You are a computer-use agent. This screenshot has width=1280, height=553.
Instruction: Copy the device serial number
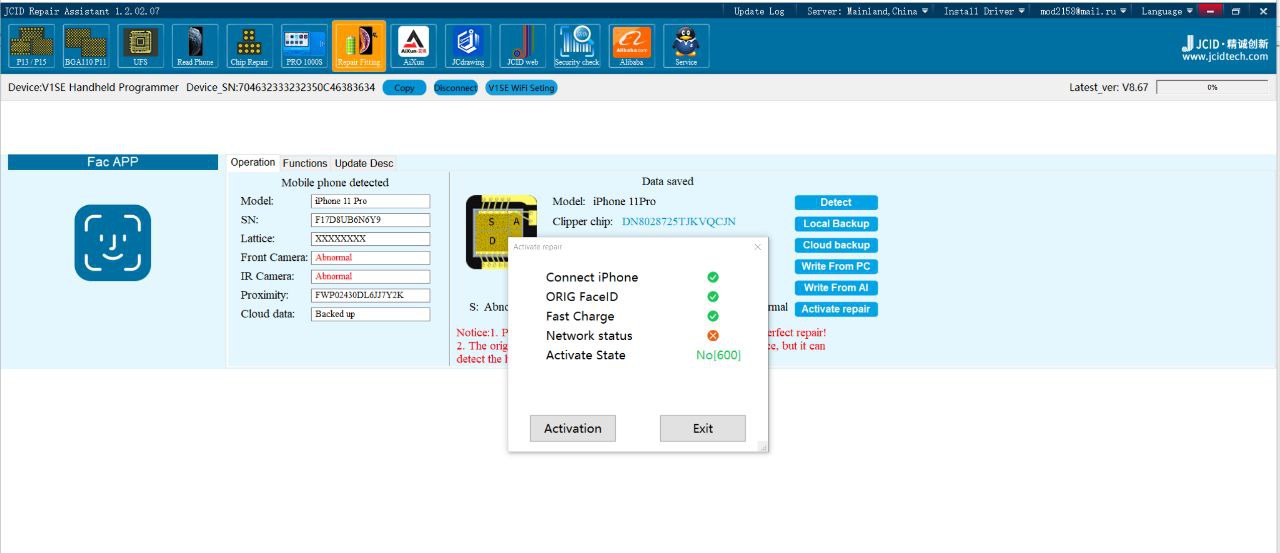[x=404, y=88]
